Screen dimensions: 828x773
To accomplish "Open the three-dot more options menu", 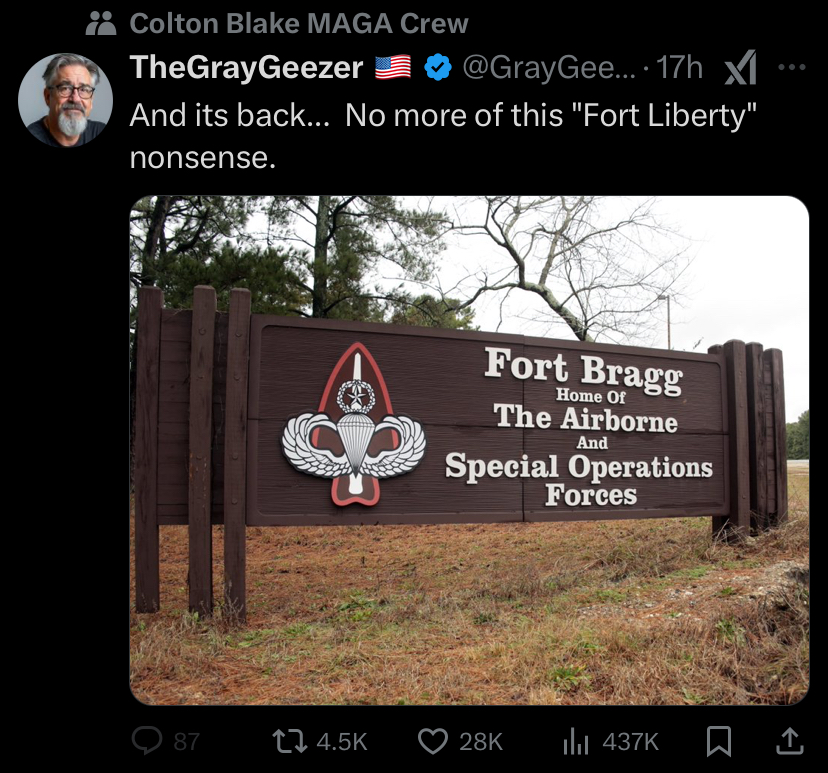I will click(792, 67).
